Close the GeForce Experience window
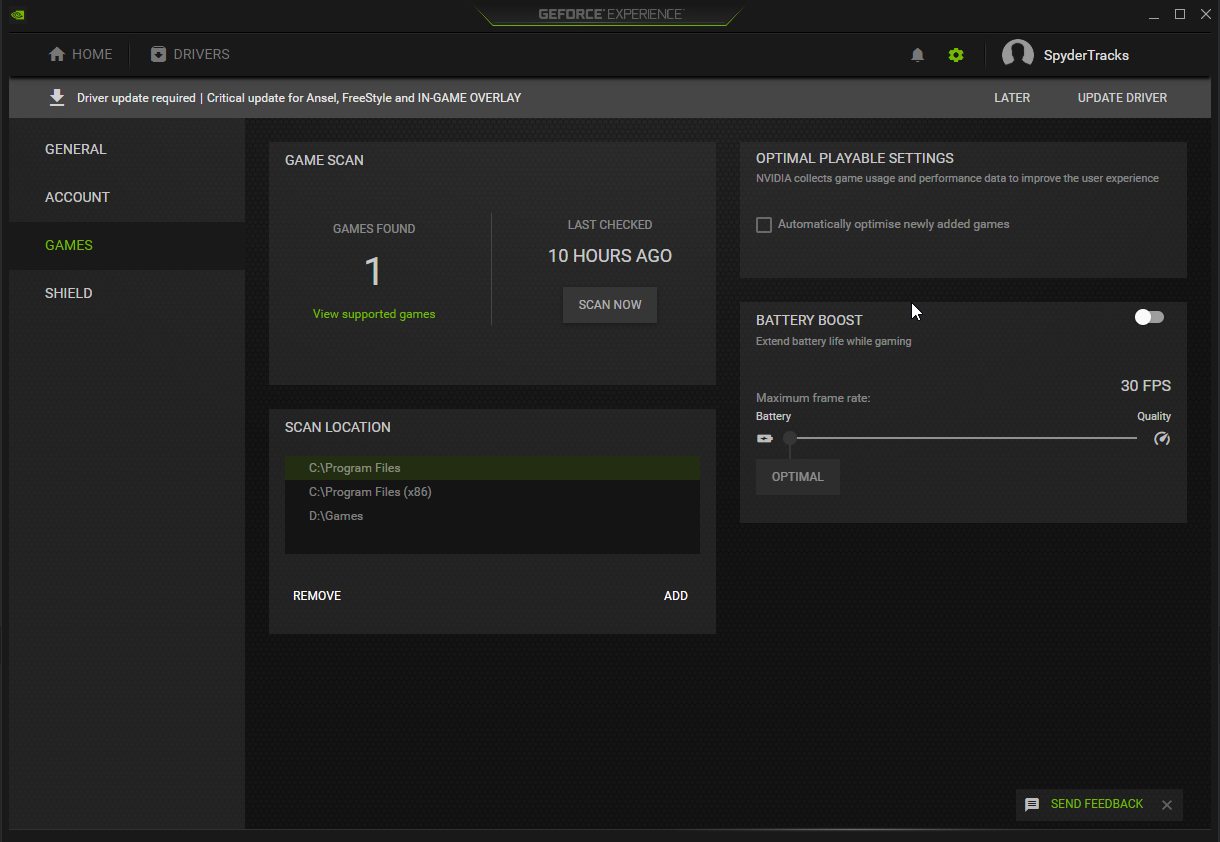Image resolution: width=1220 pixels, height=842 pixels. click(1206, 14)
